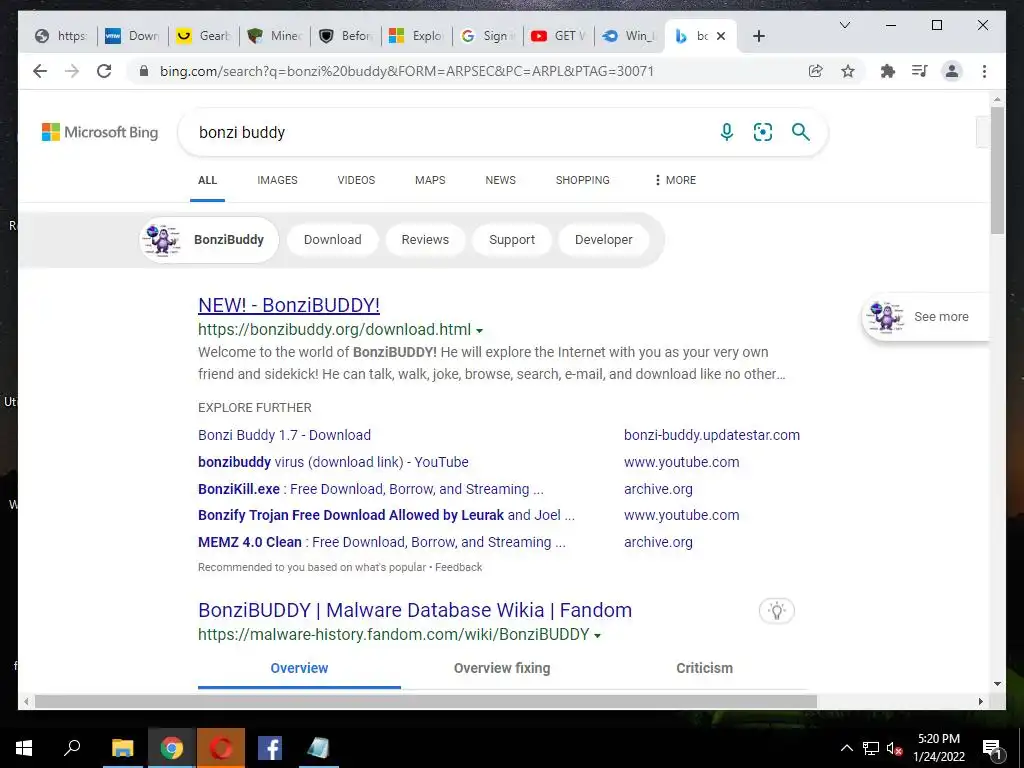The height and width of the screenshot is (768, 1024).
Task: Open the NEW! - BonziBUDDY! result link
Action: tap(289, 305)
